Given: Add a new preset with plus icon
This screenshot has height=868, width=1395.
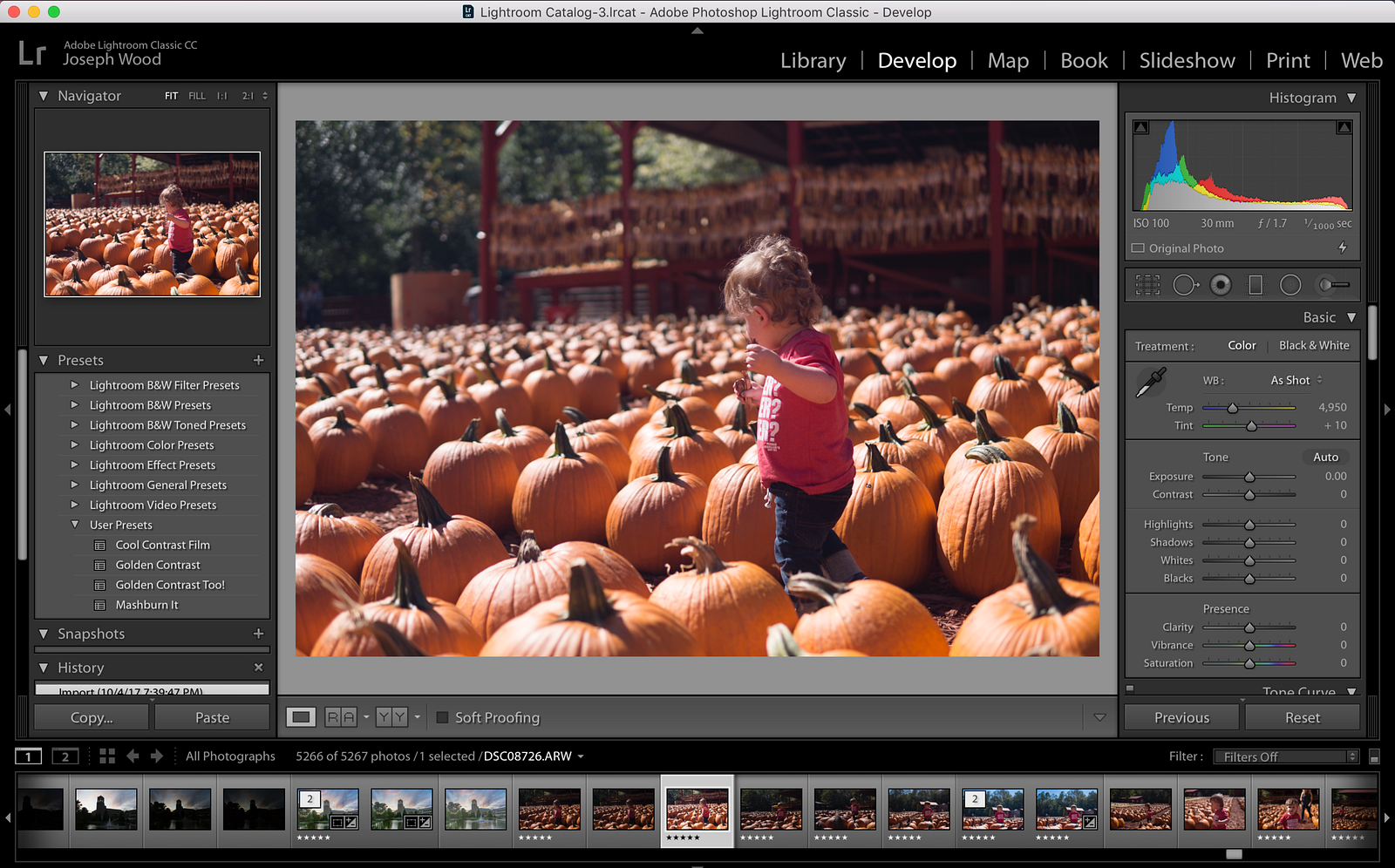Looking at the screenshot, I should pos(258,360).
